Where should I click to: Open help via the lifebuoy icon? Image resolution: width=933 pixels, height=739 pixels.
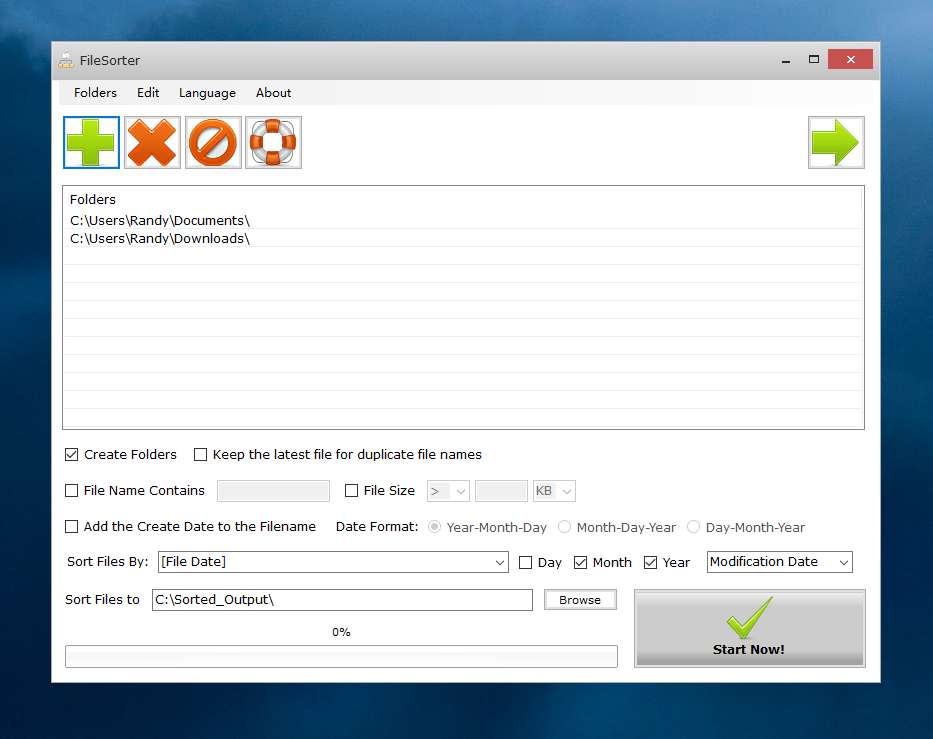coord(273,143)
